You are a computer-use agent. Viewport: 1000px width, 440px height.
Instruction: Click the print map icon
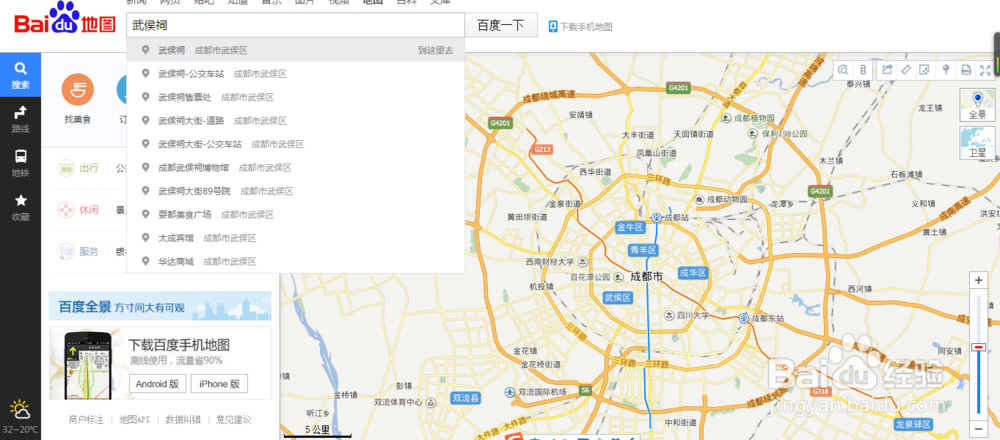pyautogui.click(x=966, y=70)
